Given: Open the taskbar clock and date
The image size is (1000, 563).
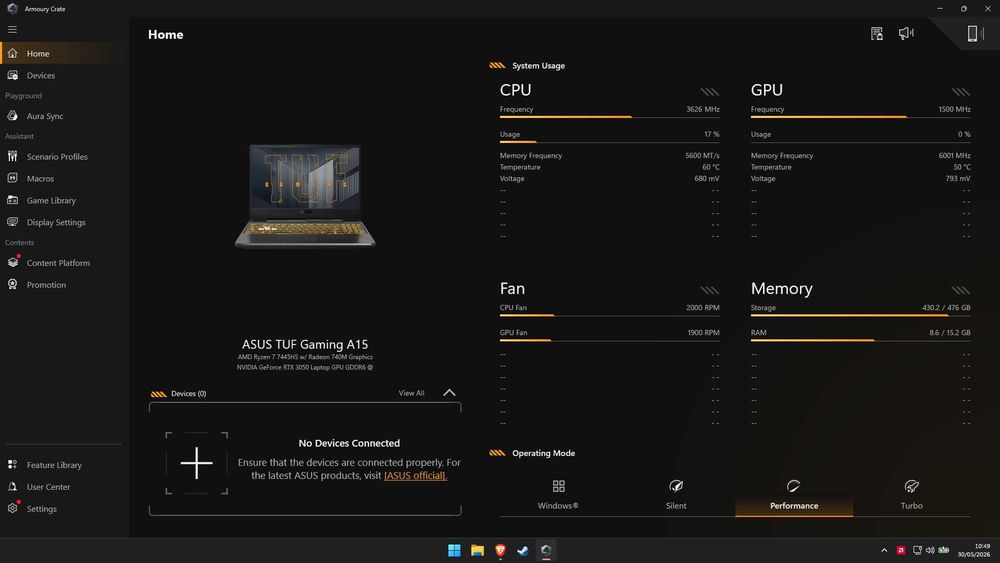Looking at the screenshot, I should [976, 550].
